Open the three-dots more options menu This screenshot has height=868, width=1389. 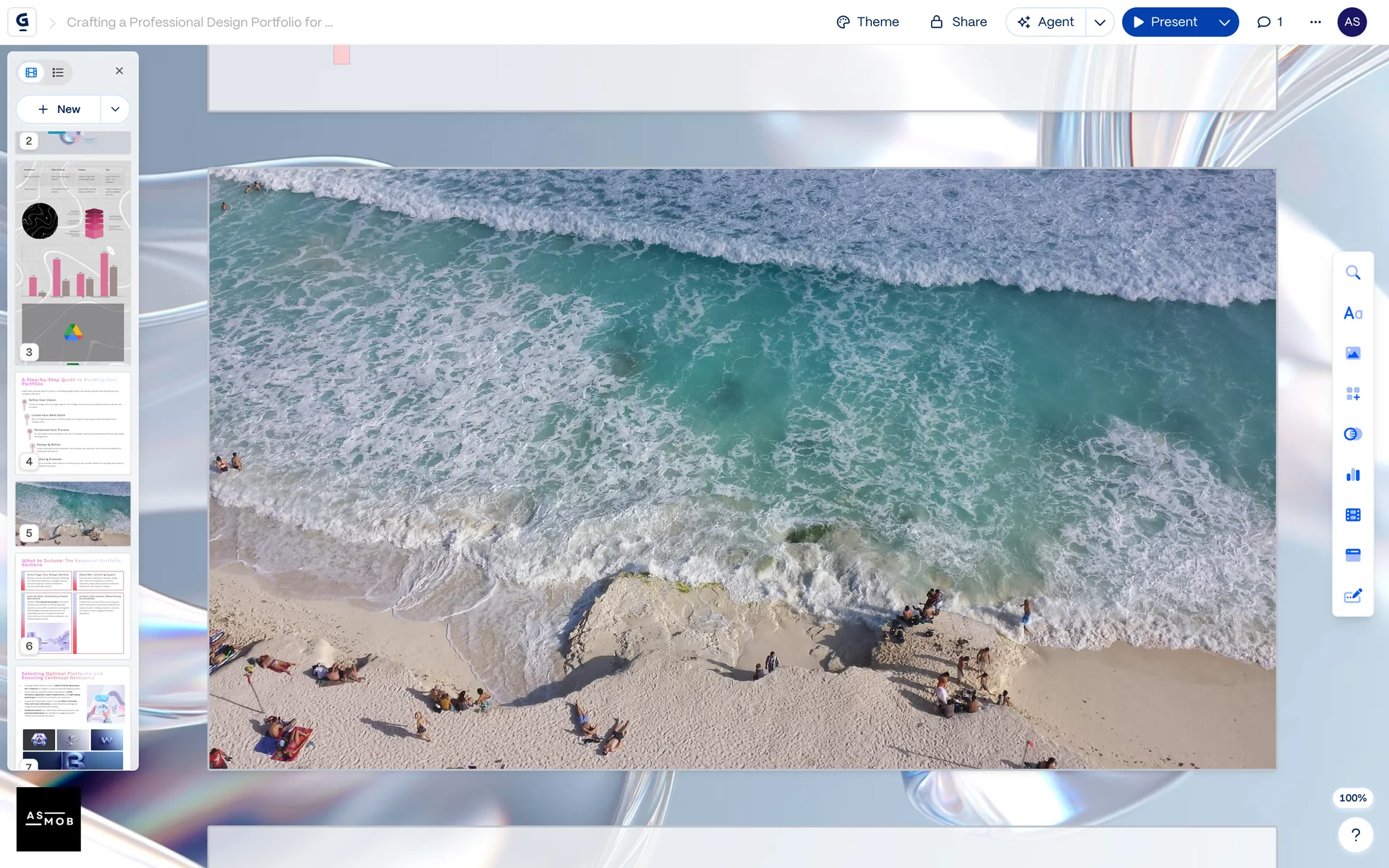click(1315, 22)
